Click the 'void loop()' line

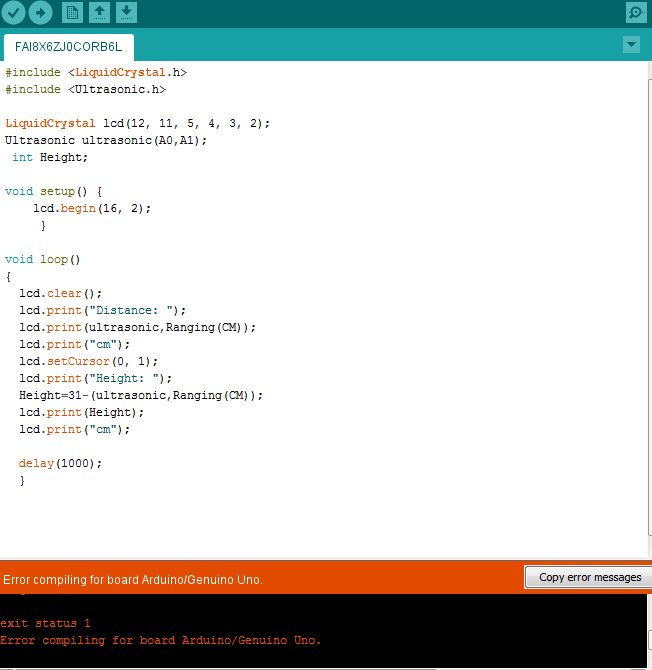[43, 259]
